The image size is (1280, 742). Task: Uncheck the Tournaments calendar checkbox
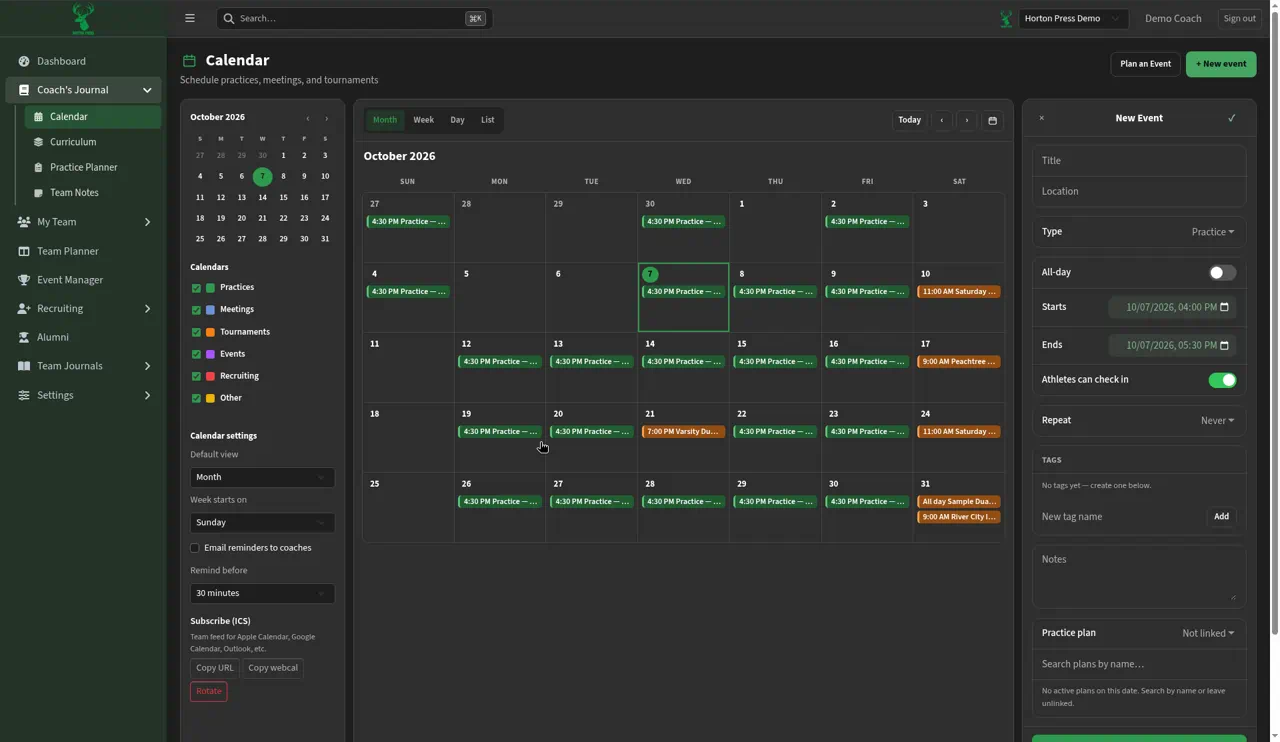click(196, 332)
